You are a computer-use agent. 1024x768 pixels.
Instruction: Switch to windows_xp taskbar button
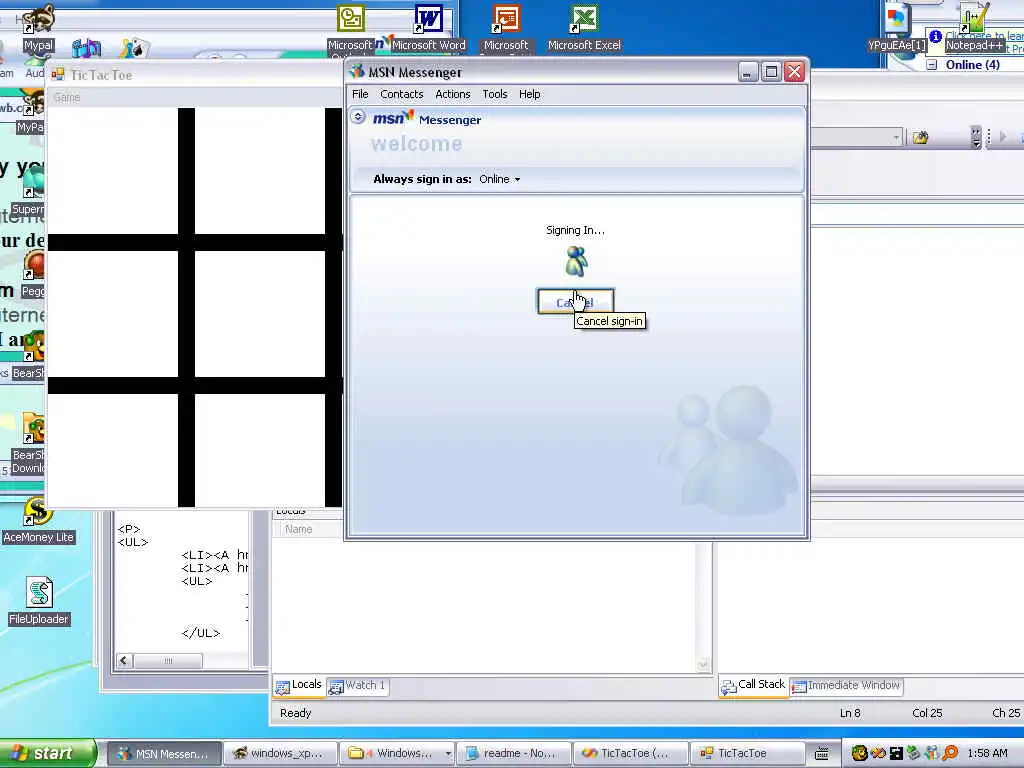[280, 754]
